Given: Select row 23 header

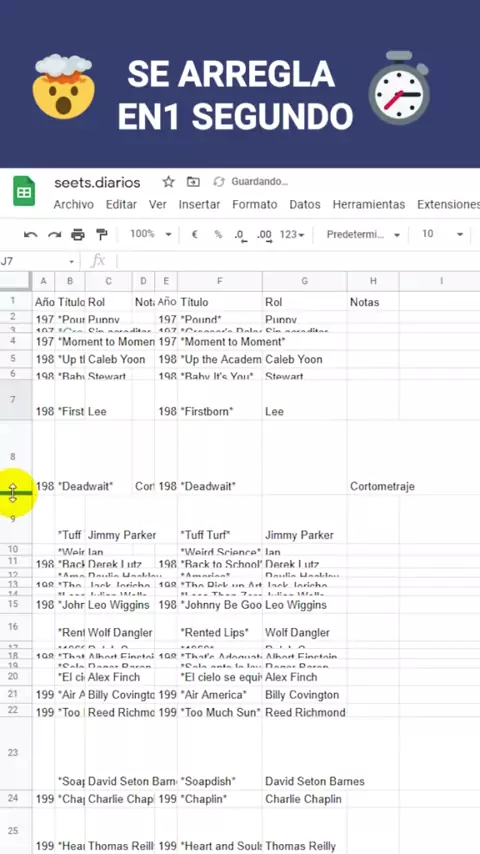Looking at the screenshot, I should pos(16,753).
